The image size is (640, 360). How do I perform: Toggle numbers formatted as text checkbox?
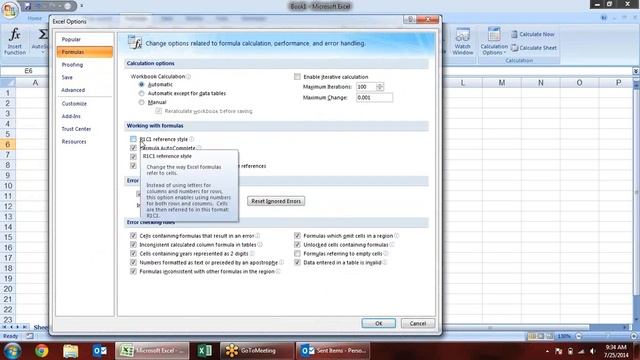133,263
